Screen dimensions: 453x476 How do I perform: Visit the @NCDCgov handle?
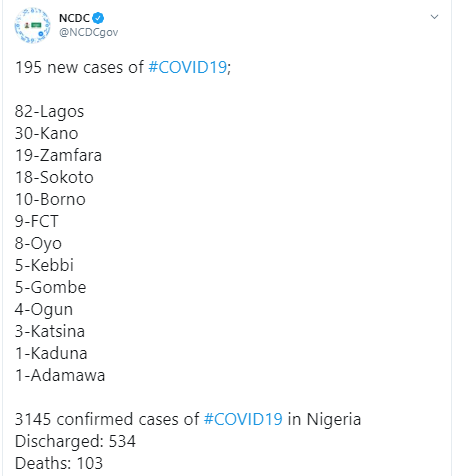[88, 32]
